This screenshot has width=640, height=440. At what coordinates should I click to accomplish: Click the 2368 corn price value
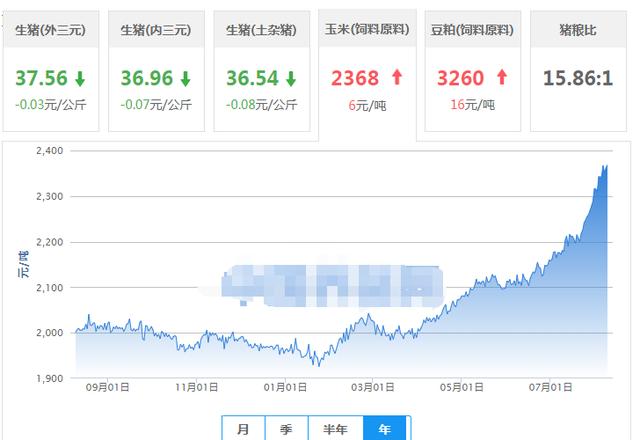coord(355,78)
